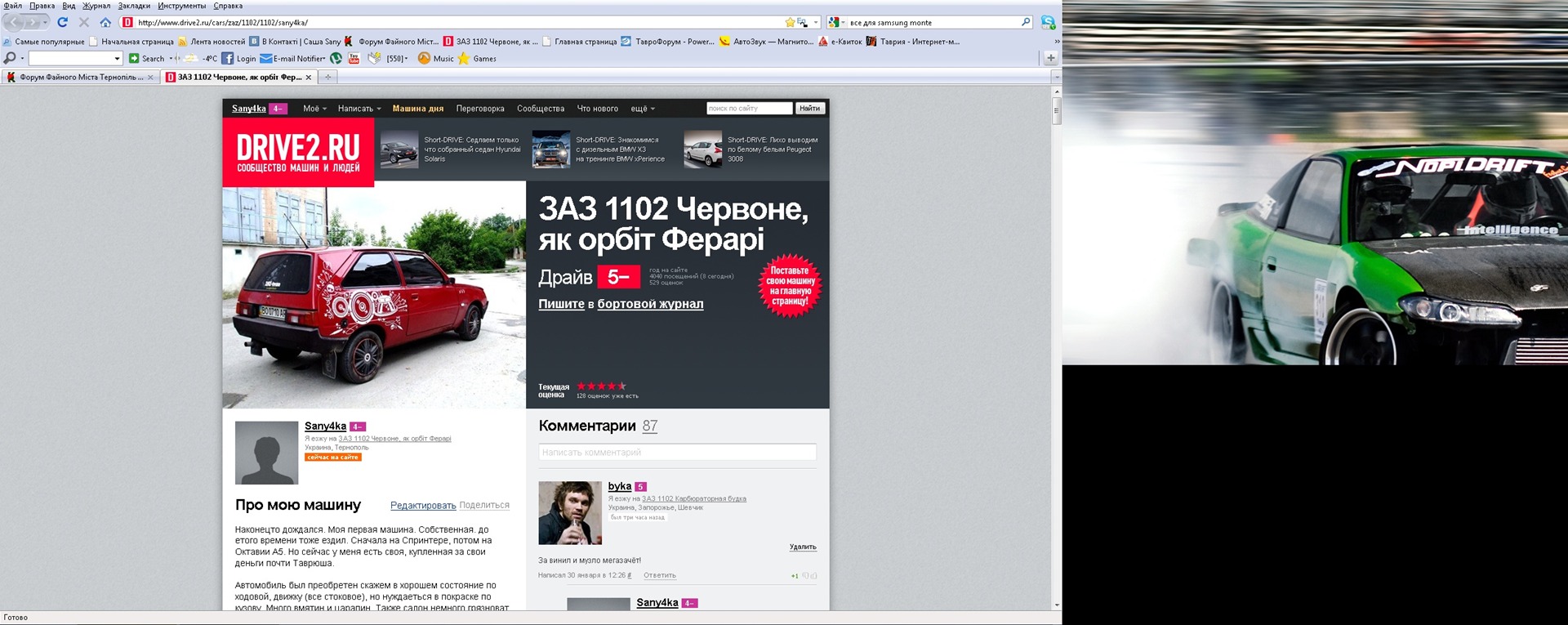Open the Закладки menu
The width and height of the screenshot is (1568, 625).
tap(134, 6)
